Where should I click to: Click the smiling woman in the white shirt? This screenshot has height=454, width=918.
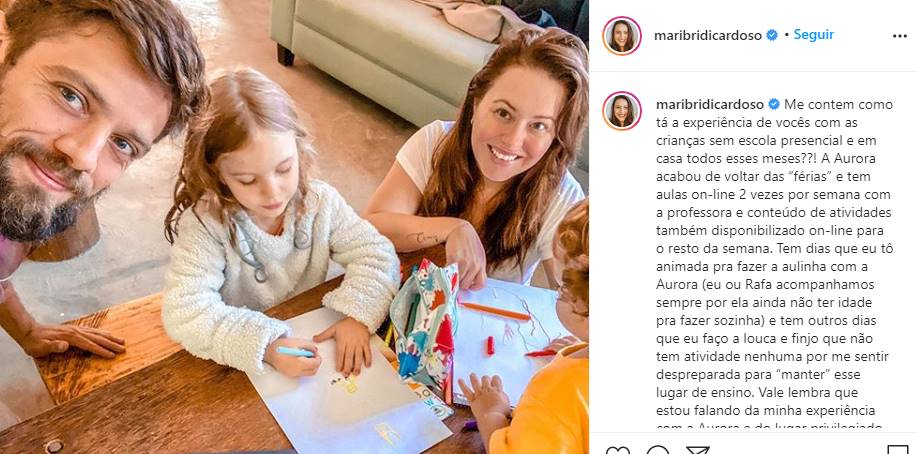(492, 170)
